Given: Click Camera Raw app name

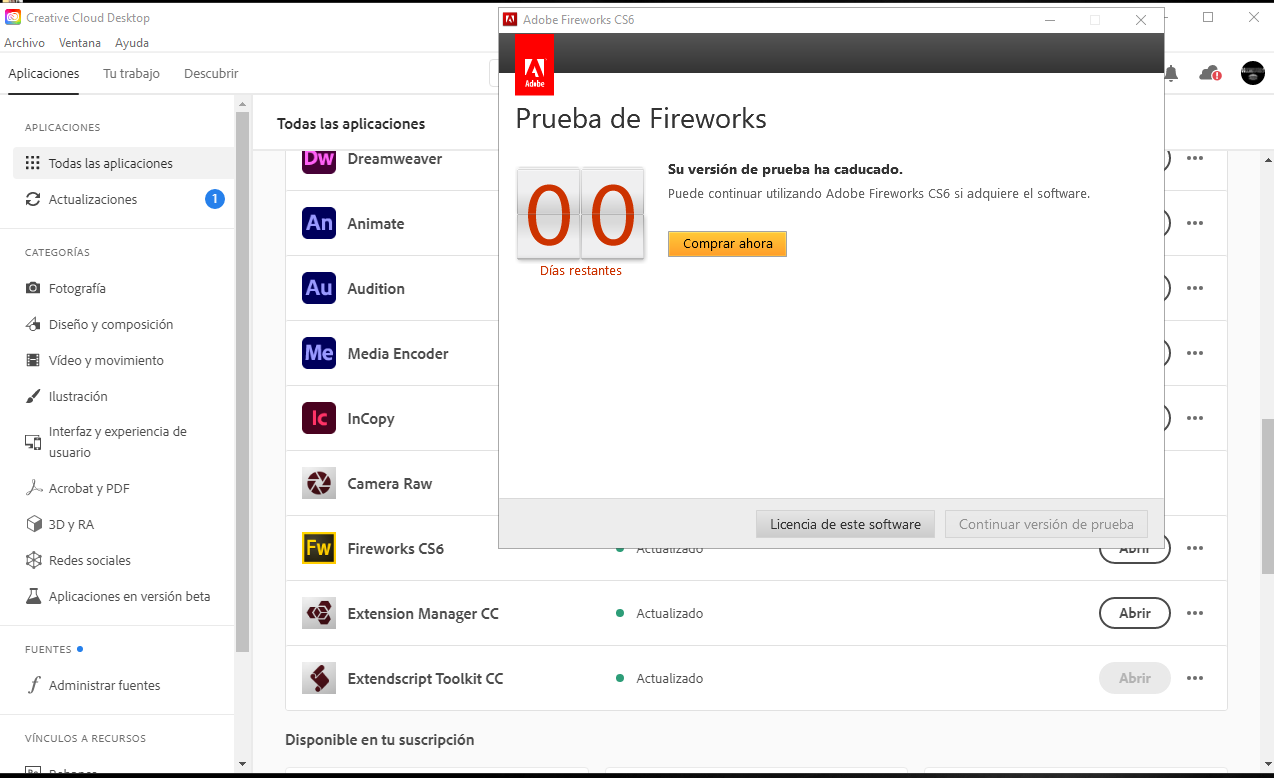Looking at the screenshot, I should pos(390,483).
